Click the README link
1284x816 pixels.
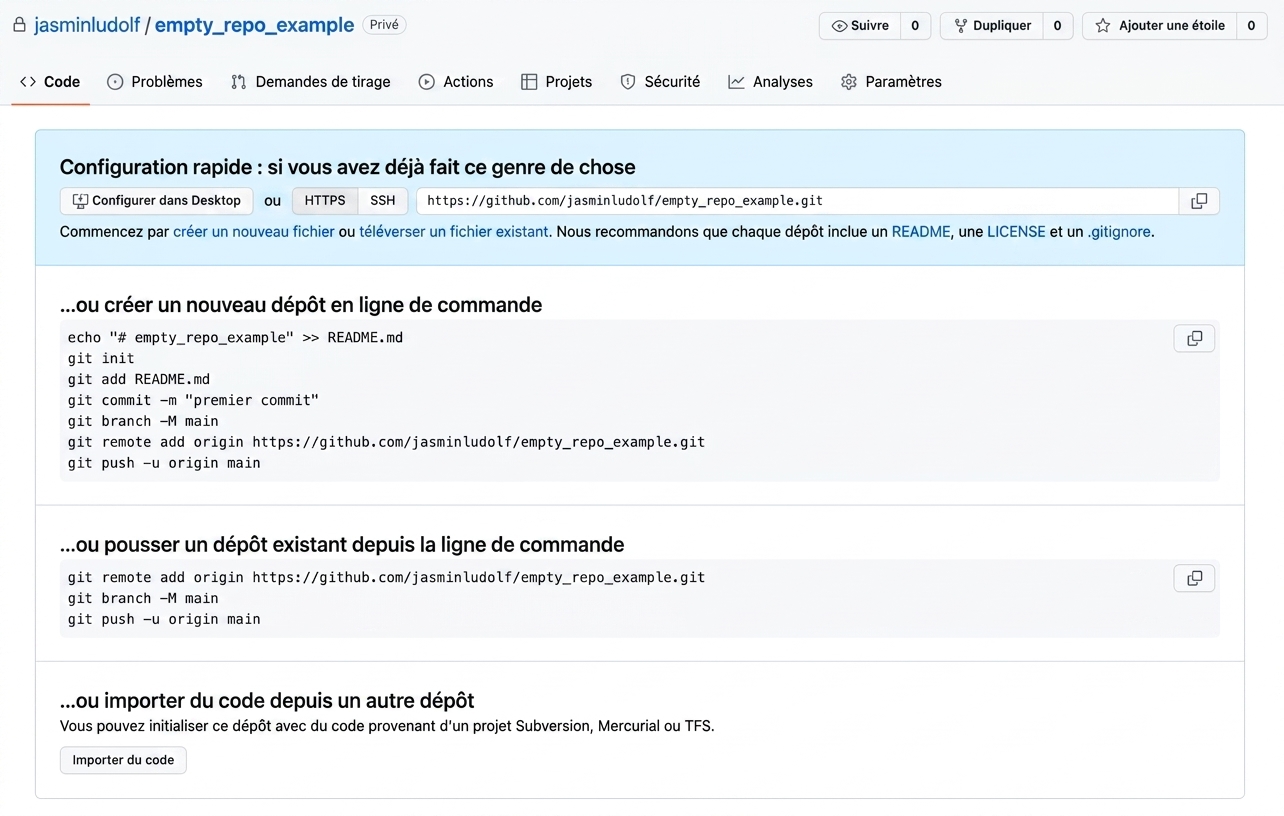(x=921, y=232)
